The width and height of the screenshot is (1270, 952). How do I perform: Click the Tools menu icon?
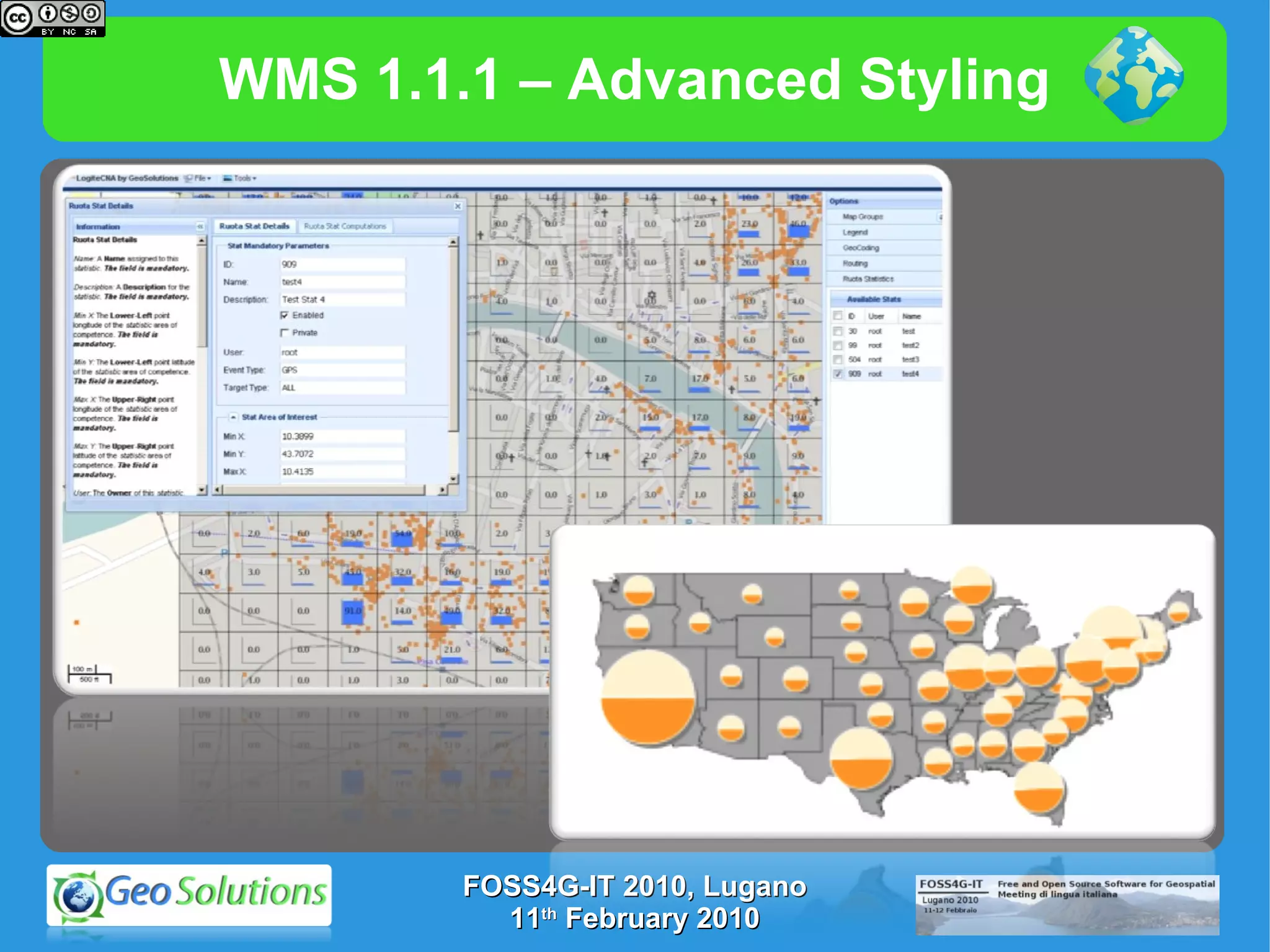point(228,178)
